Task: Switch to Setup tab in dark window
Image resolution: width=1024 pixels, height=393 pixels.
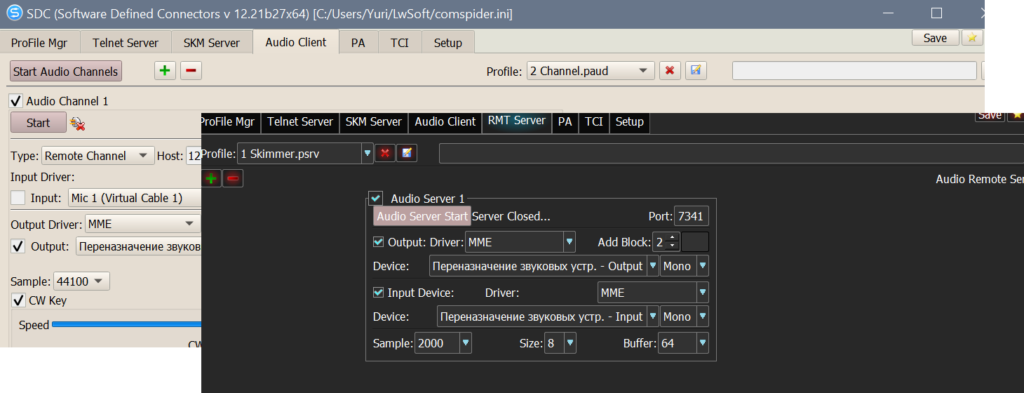Action: point(630,122)
